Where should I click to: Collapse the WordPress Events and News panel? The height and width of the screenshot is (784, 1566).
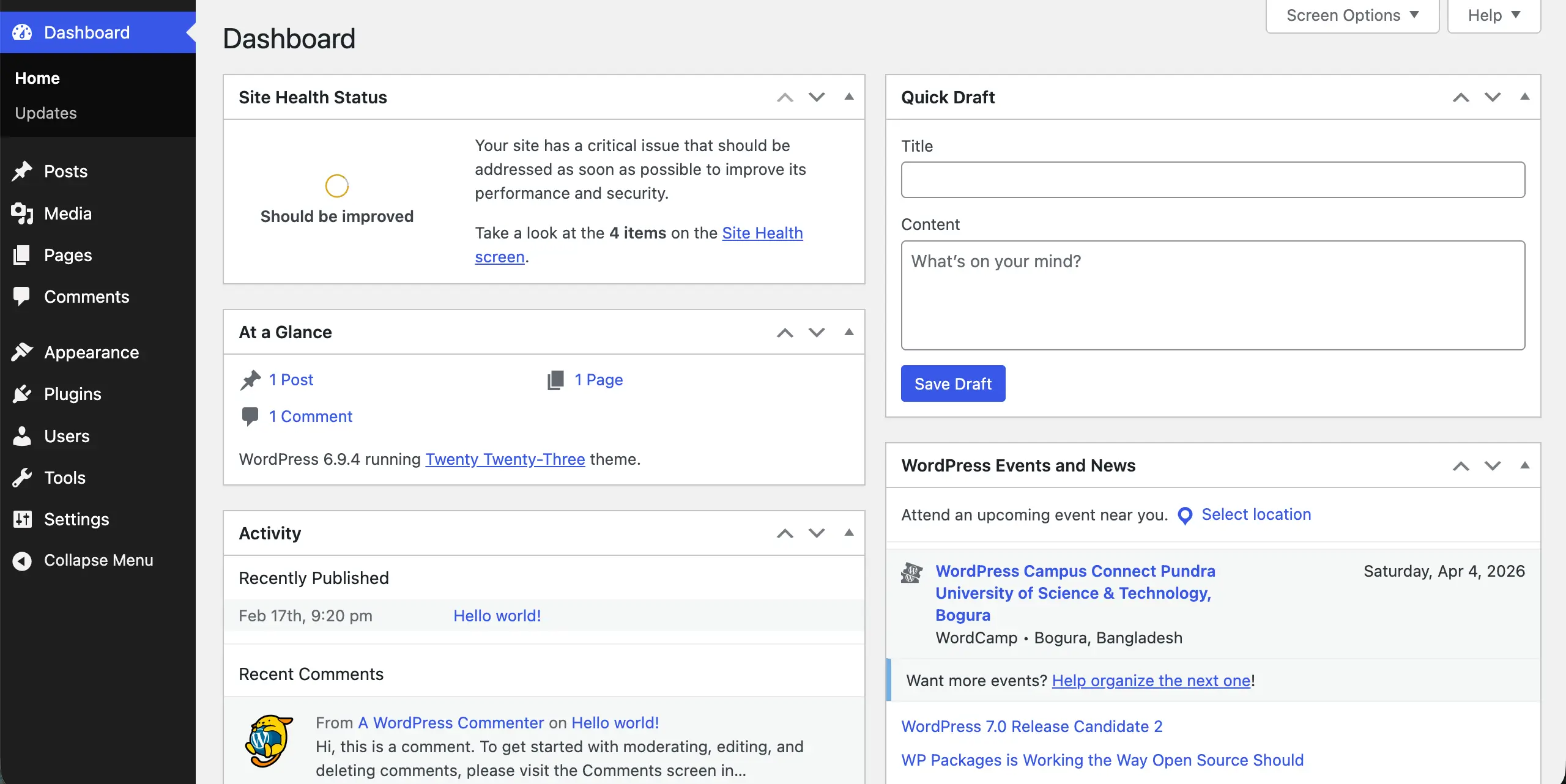(1525, 465)
